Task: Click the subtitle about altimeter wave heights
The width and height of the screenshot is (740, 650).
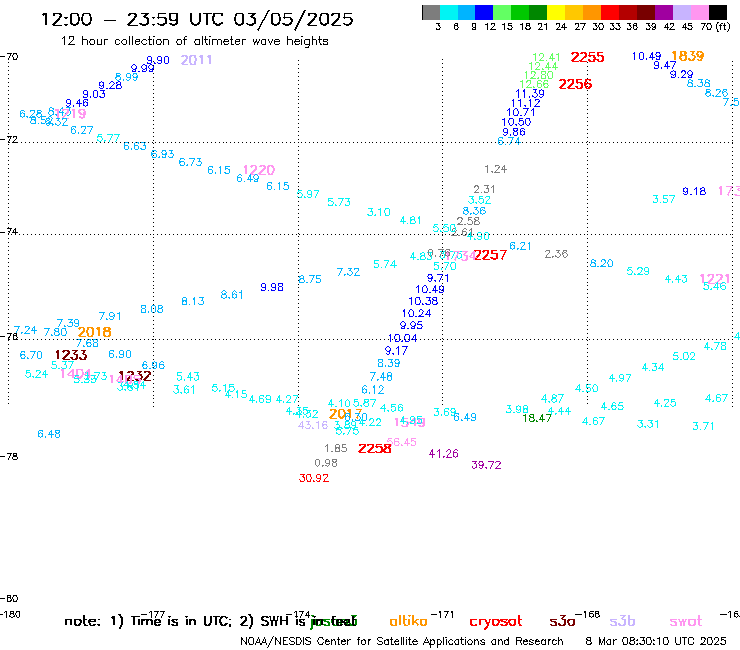Action: (x=194, y=41)
